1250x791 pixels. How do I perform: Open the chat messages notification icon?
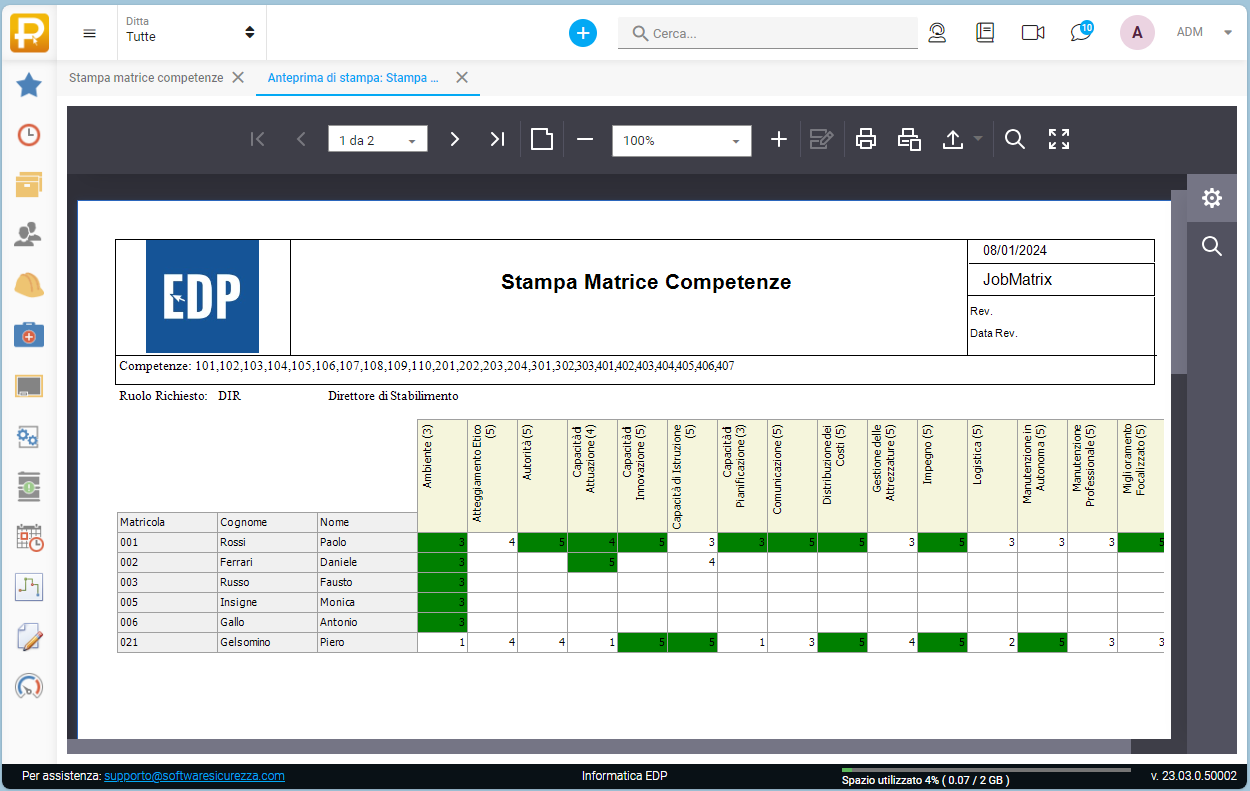click(1080, 32)
